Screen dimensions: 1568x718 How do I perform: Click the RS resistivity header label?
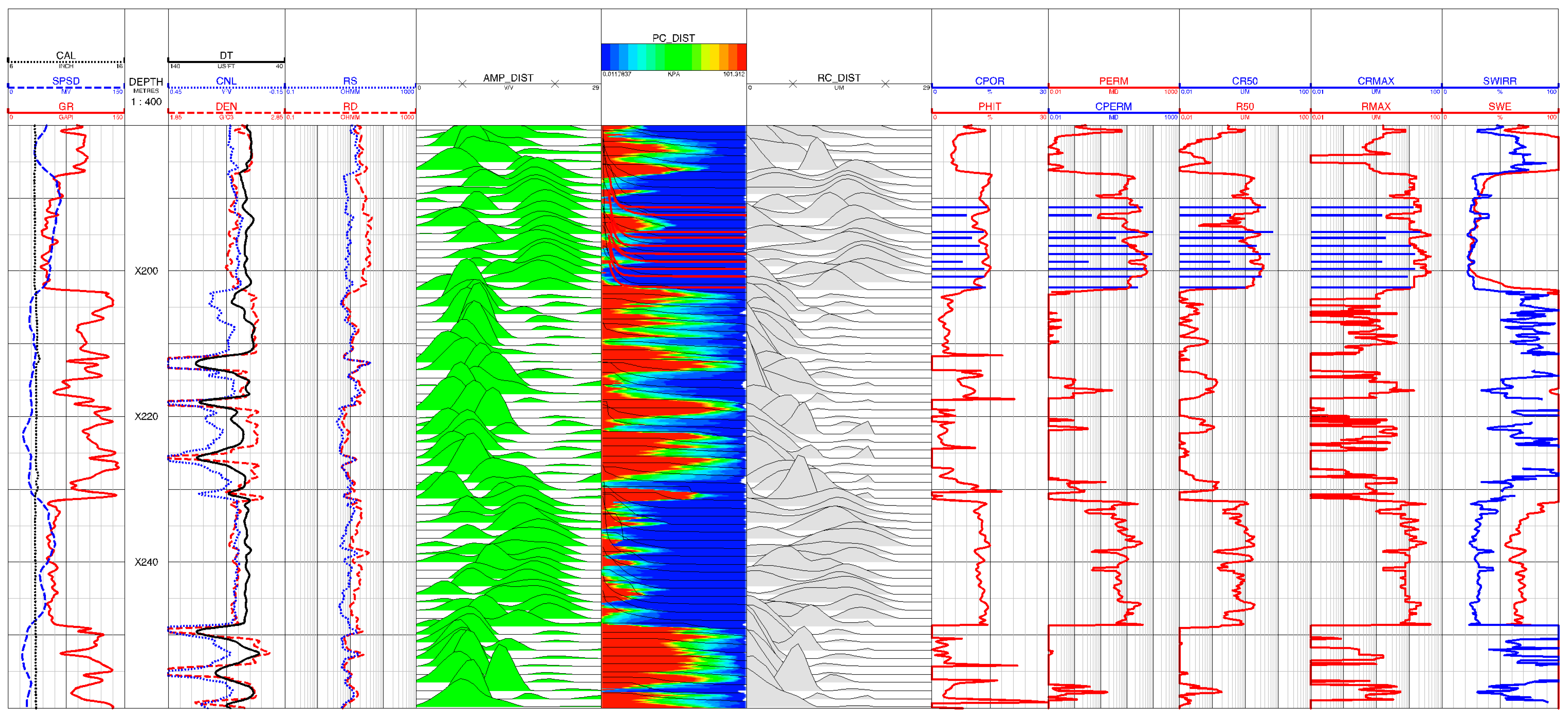click(x=350, y=81)
